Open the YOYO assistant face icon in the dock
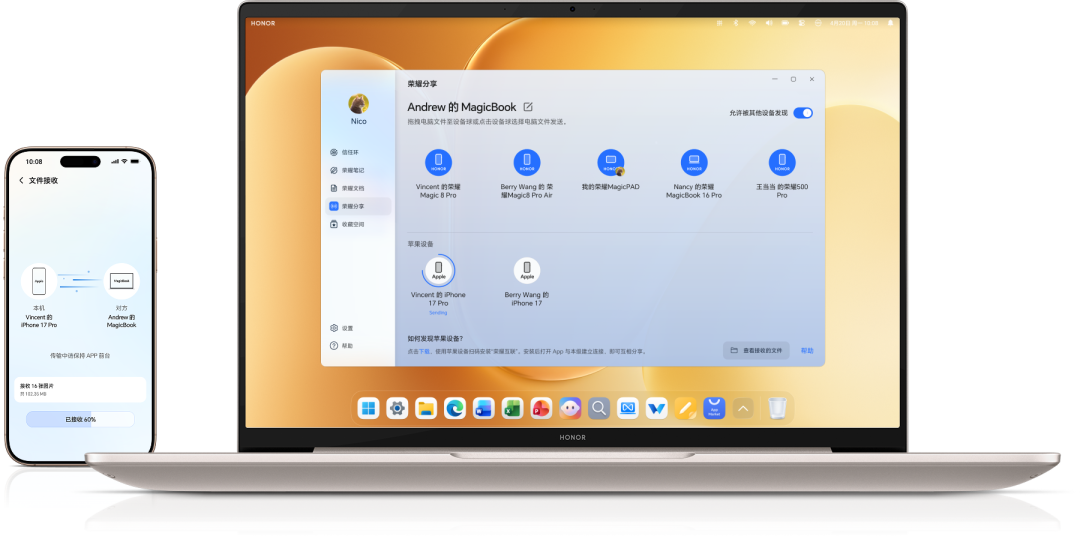The width and height of the screenshot is (1080, 536). pos(570,409)
